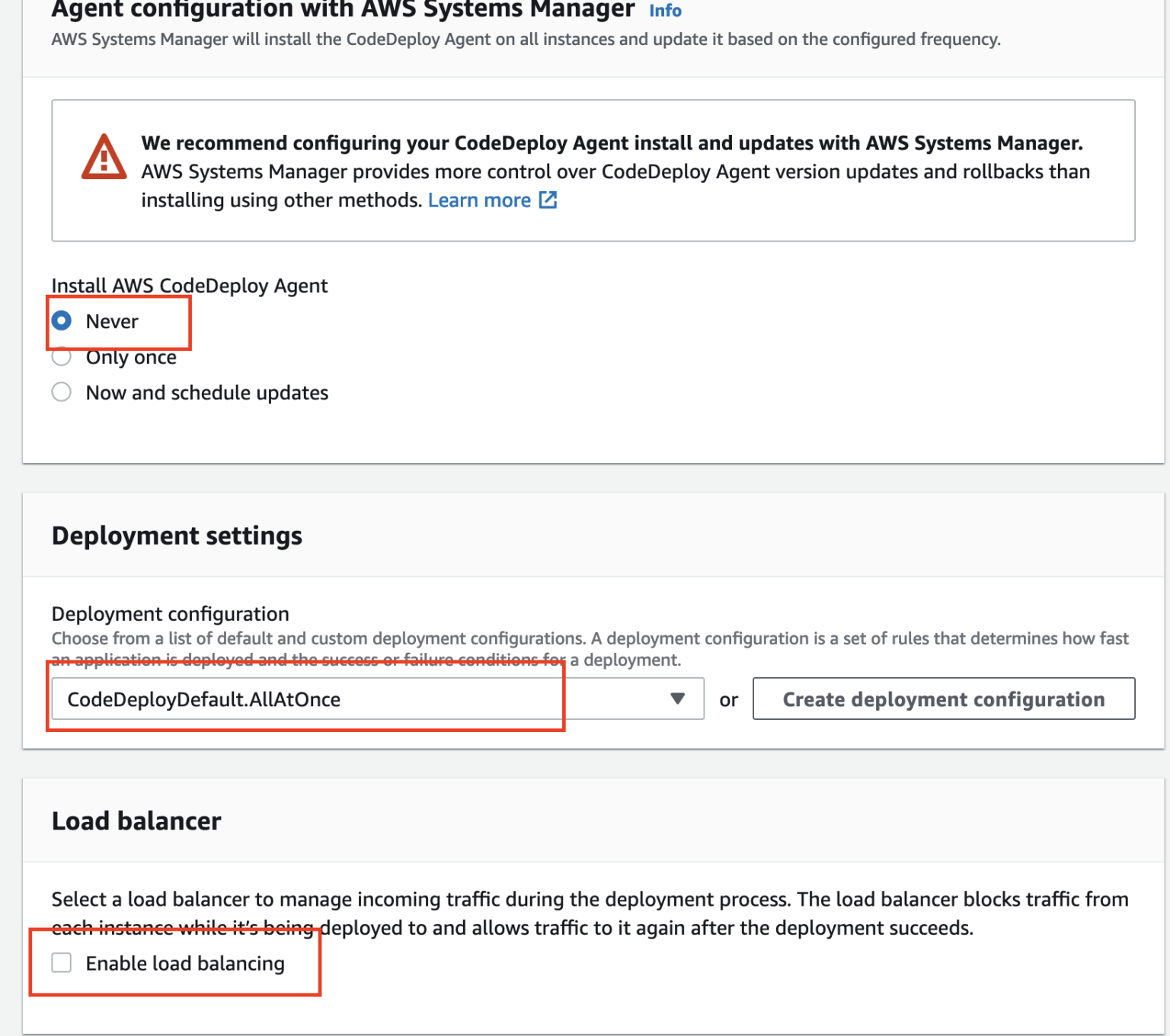Click the Load balancer section heading

pyautogui.click(x=136, y=820)
